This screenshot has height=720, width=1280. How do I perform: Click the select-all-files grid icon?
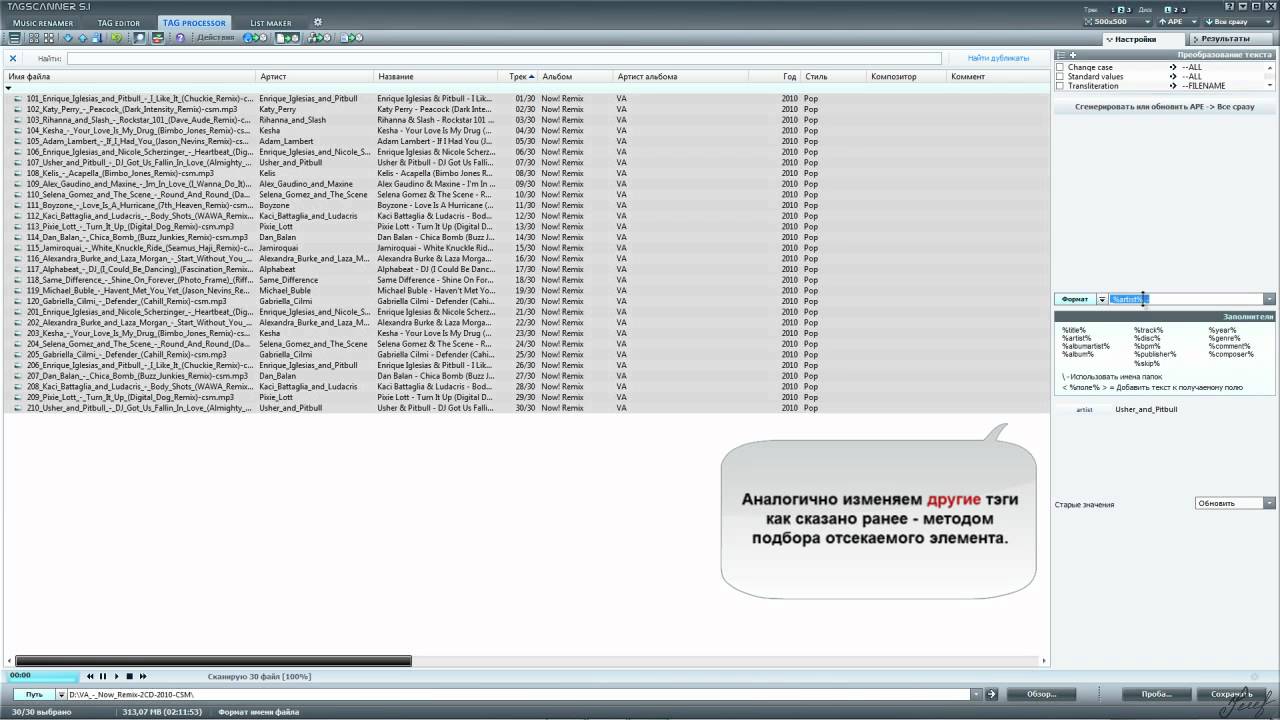(34, 38)
